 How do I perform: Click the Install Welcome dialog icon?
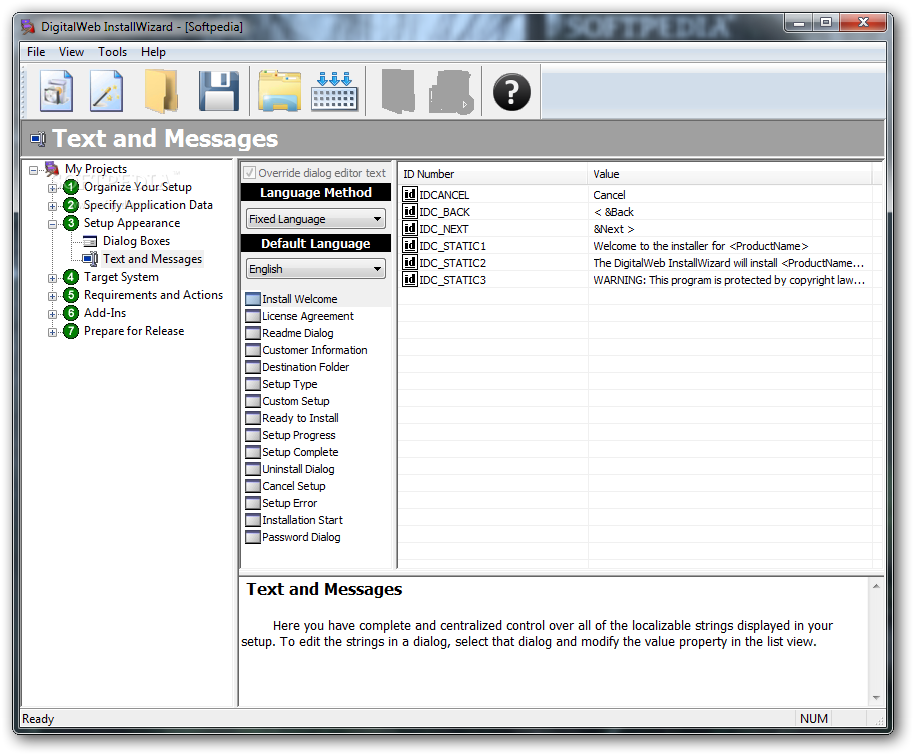pyautogui.click(x=253, y=299)
